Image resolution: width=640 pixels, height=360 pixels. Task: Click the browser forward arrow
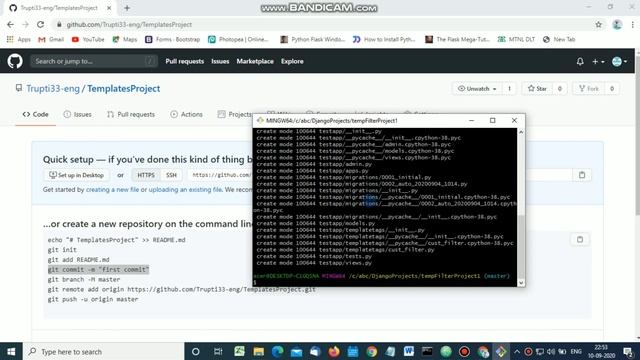(x=25, y=24)
